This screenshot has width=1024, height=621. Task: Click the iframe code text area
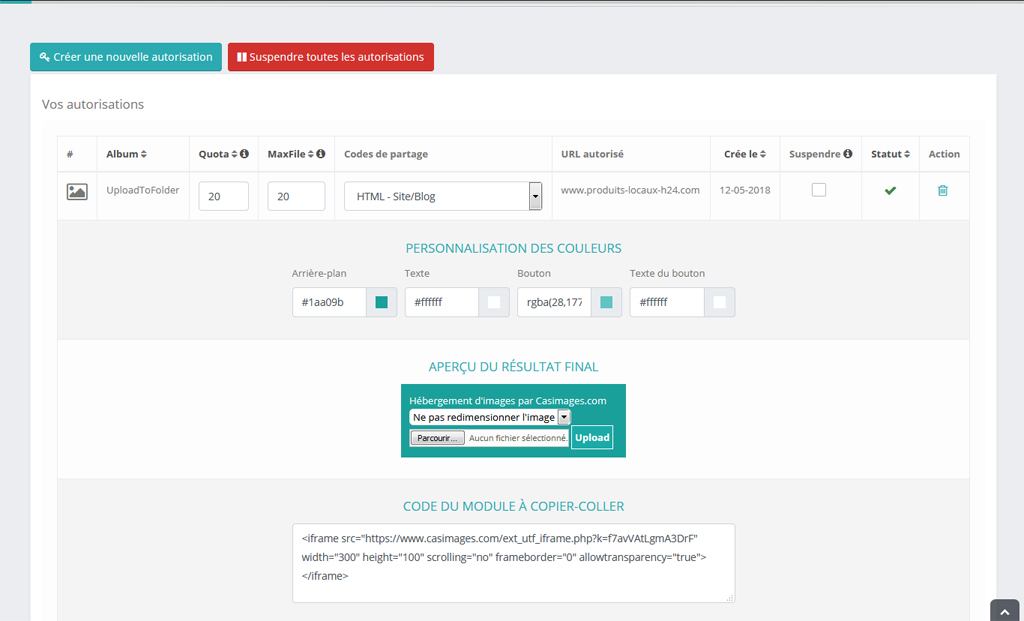(513, 563)
